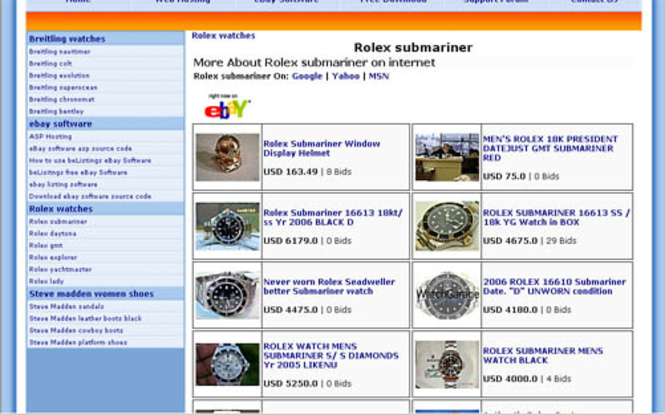Click the price text USD 4000.0
665x415 pixels.
(510, 379)
